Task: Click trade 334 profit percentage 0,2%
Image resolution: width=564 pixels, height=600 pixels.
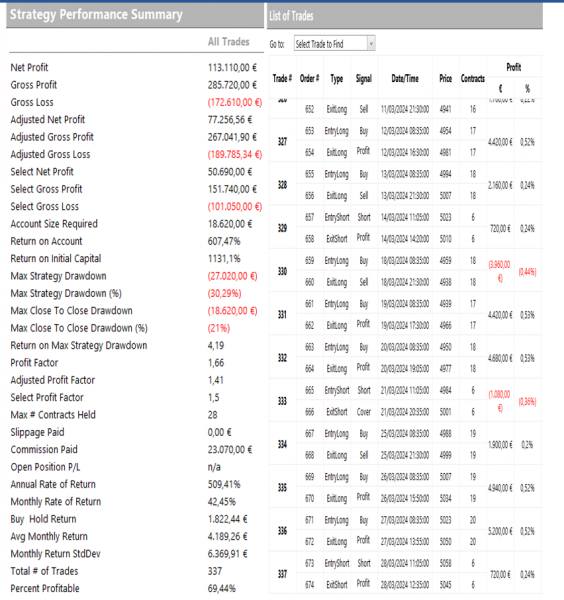Action: click(527, 445)
